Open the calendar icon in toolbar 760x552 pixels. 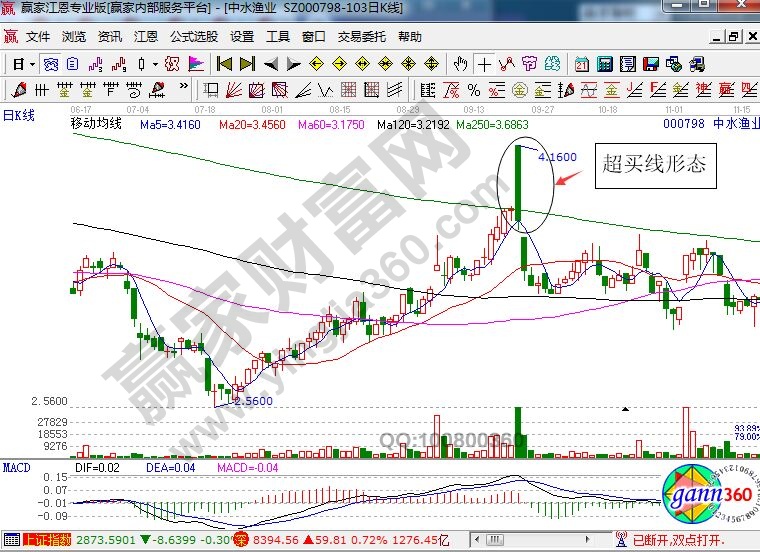coord(582,64)
